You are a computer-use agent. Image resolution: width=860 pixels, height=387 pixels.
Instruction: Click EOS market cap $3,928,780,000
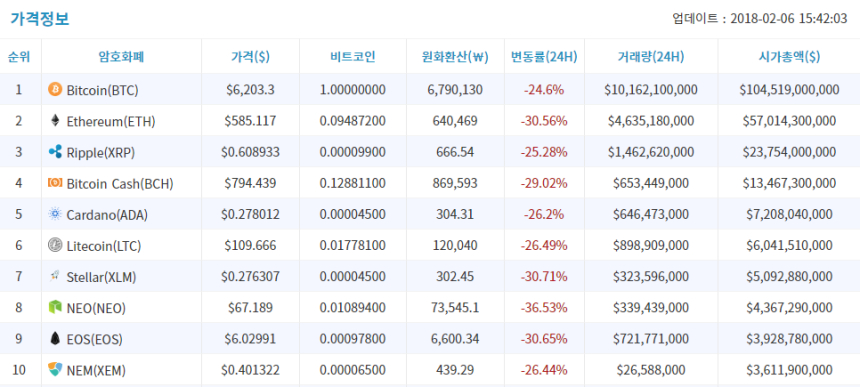(789, 339)
